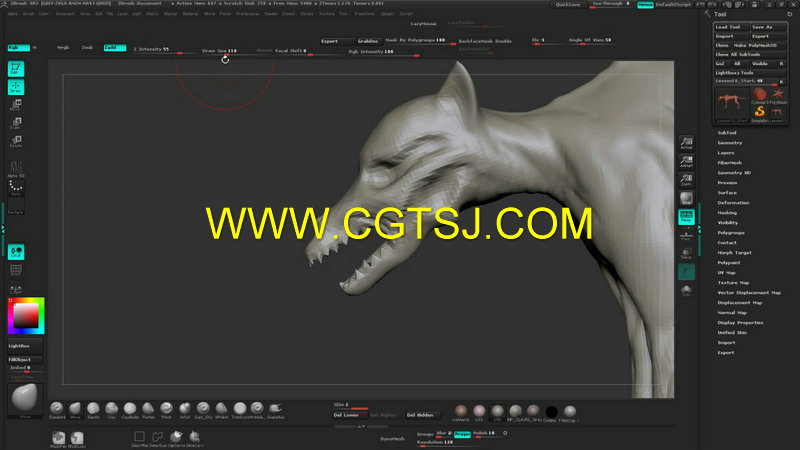The width and height of the screenshot is (800, 450).
Task: Select the Inflat brush
Action: (x=185, y=409)
